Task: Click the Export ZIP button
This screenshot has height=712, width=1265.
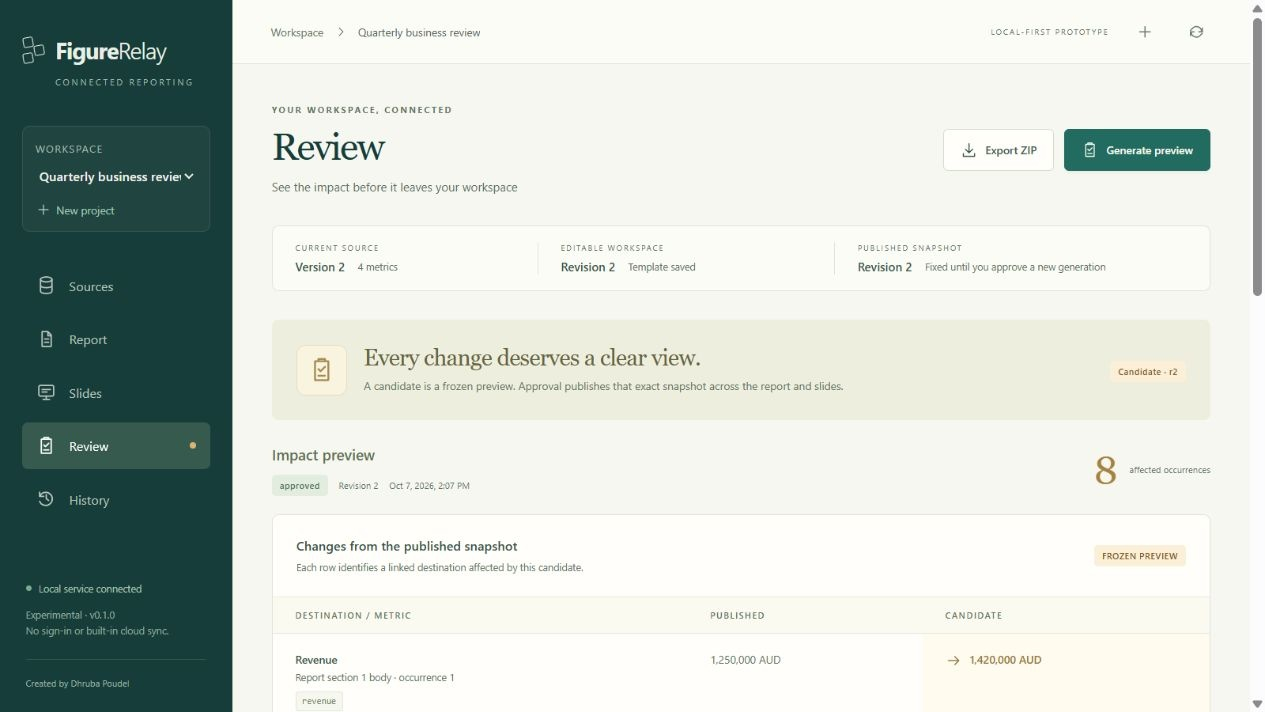Action: pyautogui.click(x=998, y=150)
